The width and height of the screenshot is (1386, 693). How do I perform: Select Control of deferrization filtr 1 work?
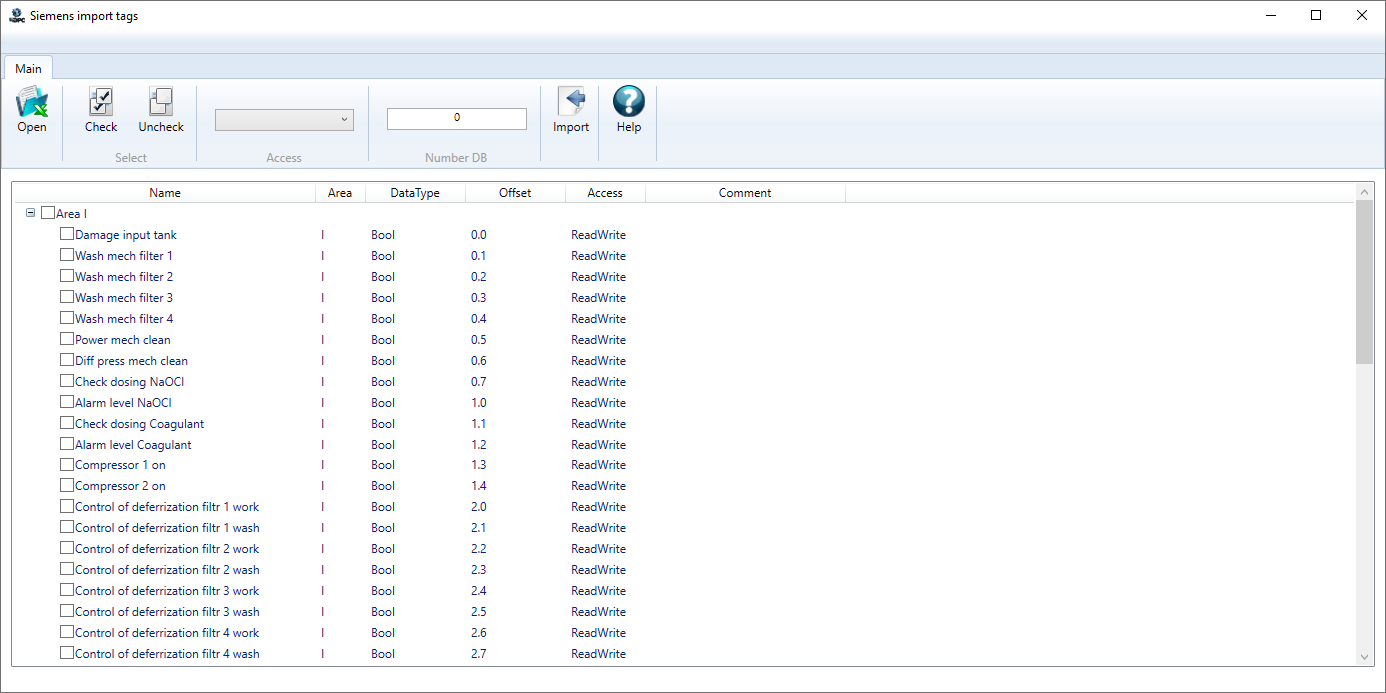tap(167, 507)
